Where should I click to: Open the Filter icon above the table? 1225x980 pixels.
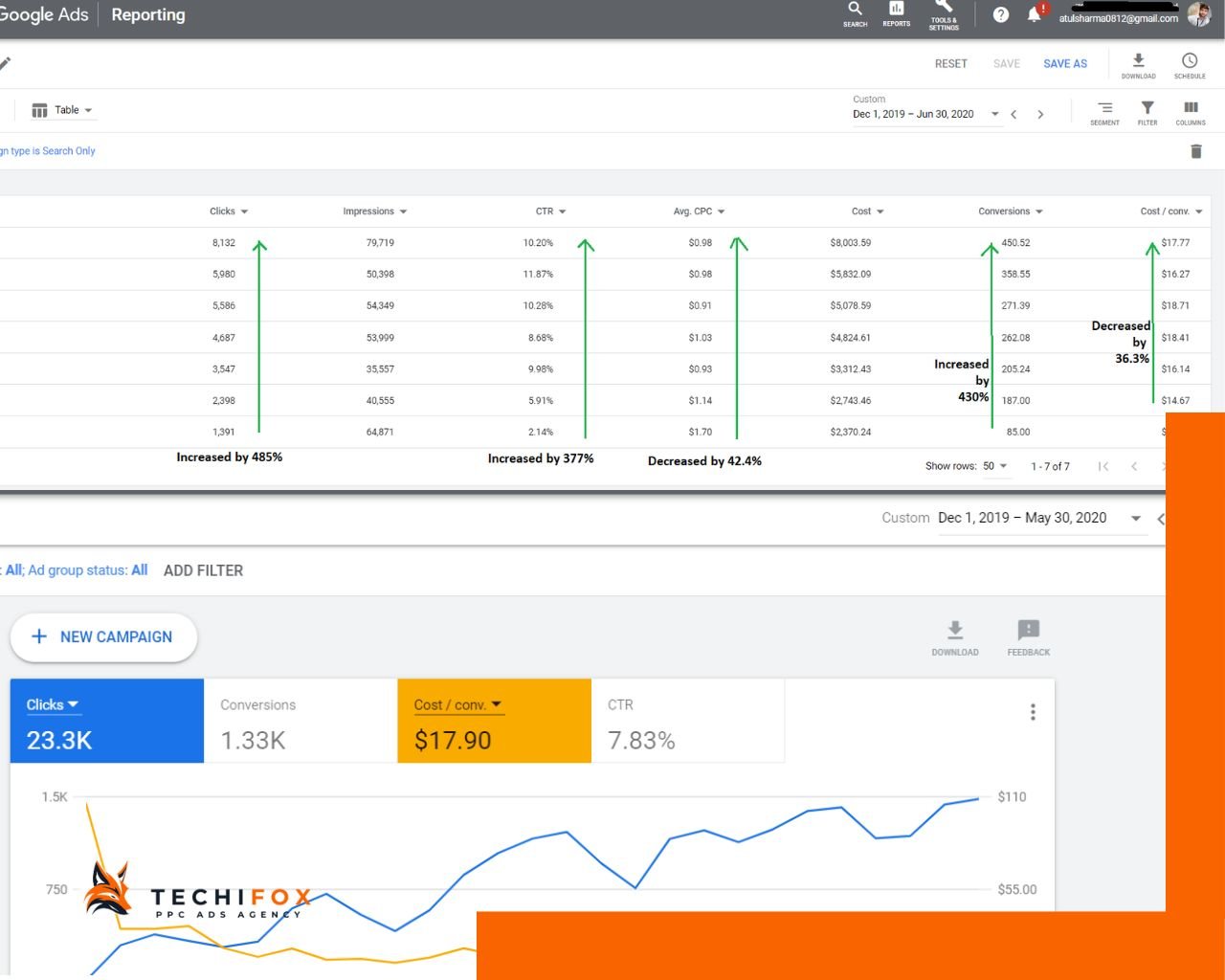coord(1147,113)
